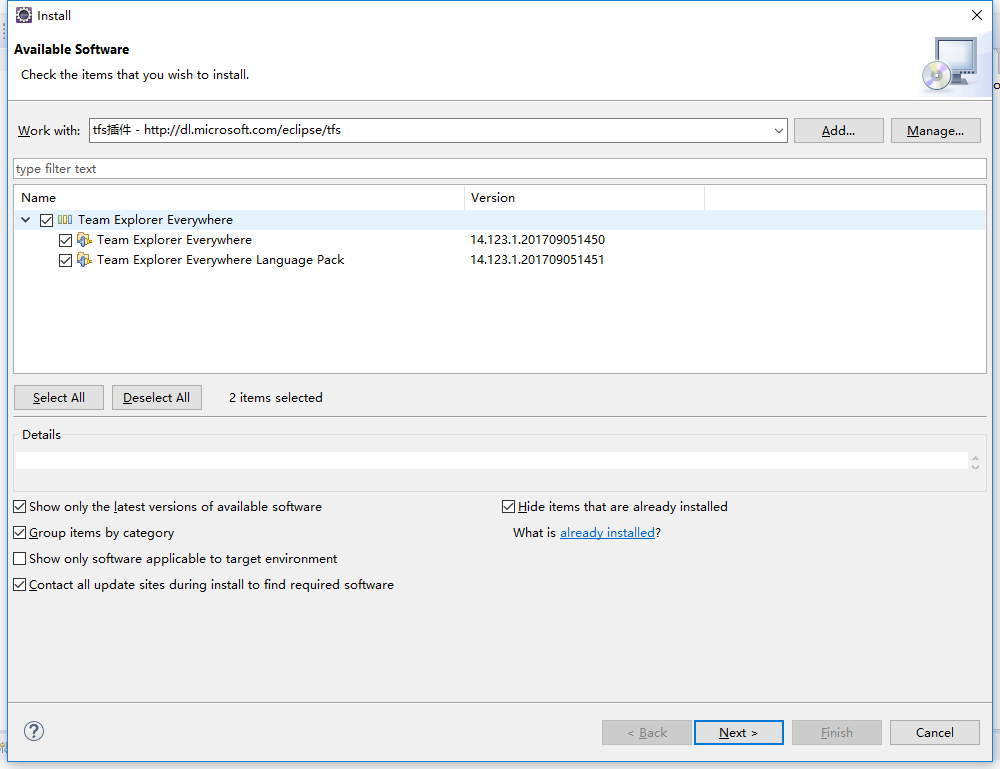Image resolution: width=1000 pixels, height=769 pixels.
Task: Select the Team Explorer Everywhere Language Pack row
Action: [499, 260]
